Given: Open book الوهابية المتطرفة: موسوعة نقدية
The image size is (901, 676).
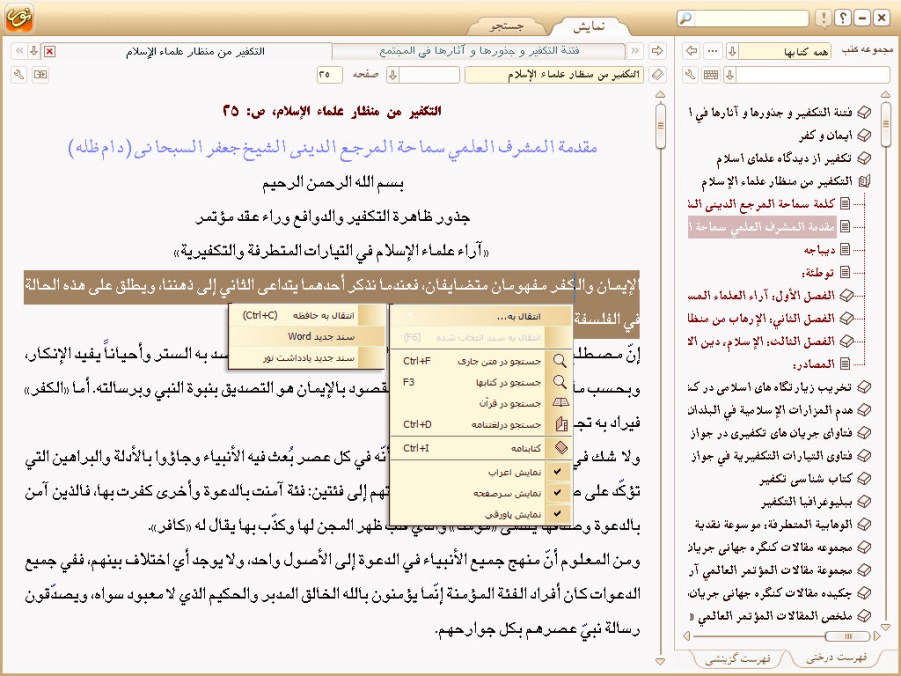Looking at the screenshot, I should tap(774, 524).
